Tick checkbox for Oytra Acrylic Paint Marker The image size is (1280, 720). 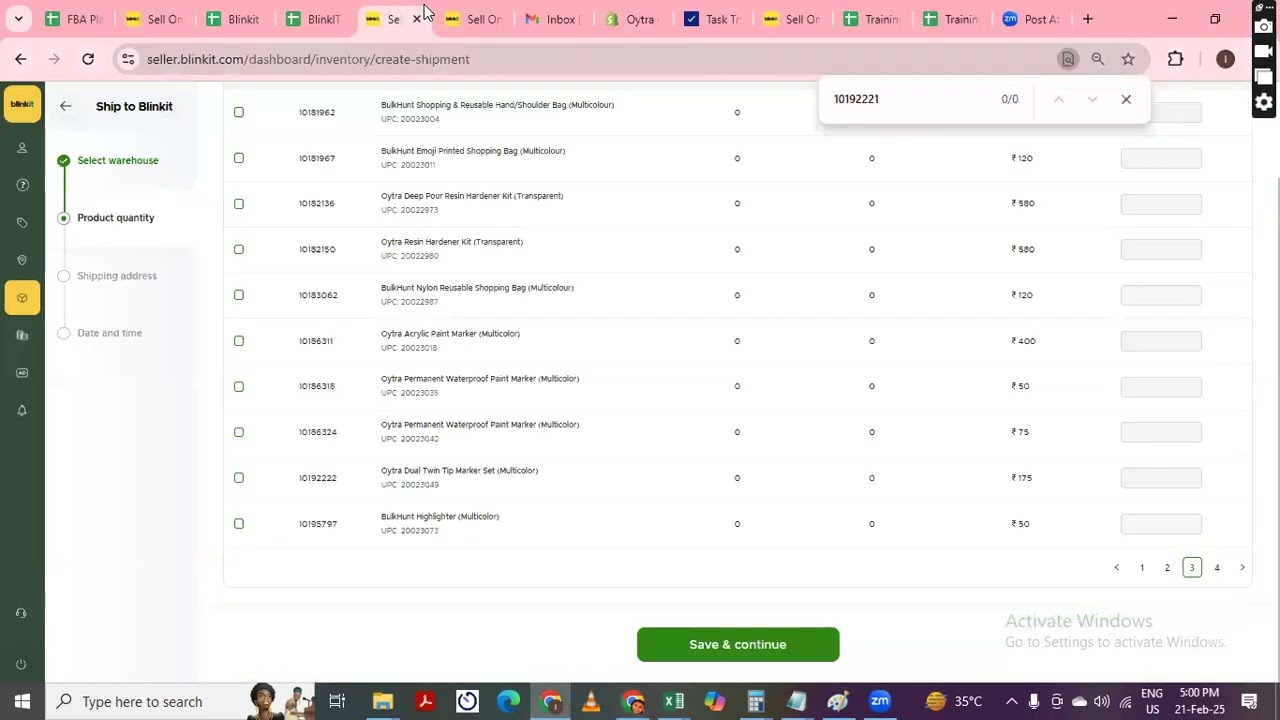point(239,341)
